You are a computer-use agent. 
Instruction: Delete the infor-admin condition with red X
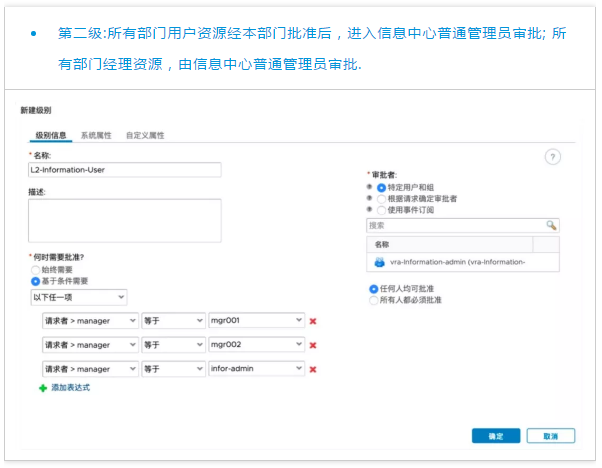[x=313, y=369]
